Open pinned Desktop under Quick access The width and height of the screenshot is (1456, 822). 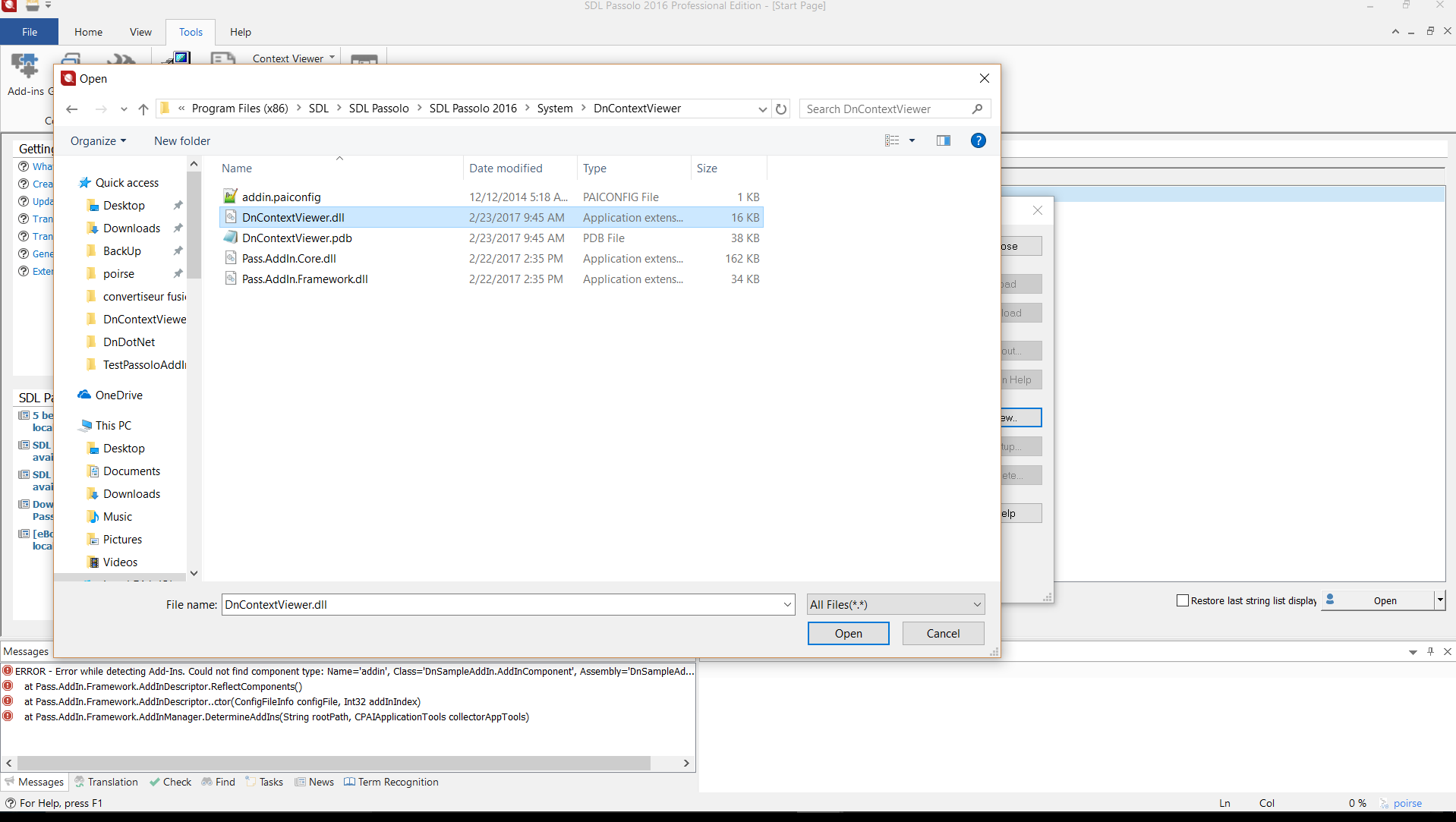click(124, 206)
